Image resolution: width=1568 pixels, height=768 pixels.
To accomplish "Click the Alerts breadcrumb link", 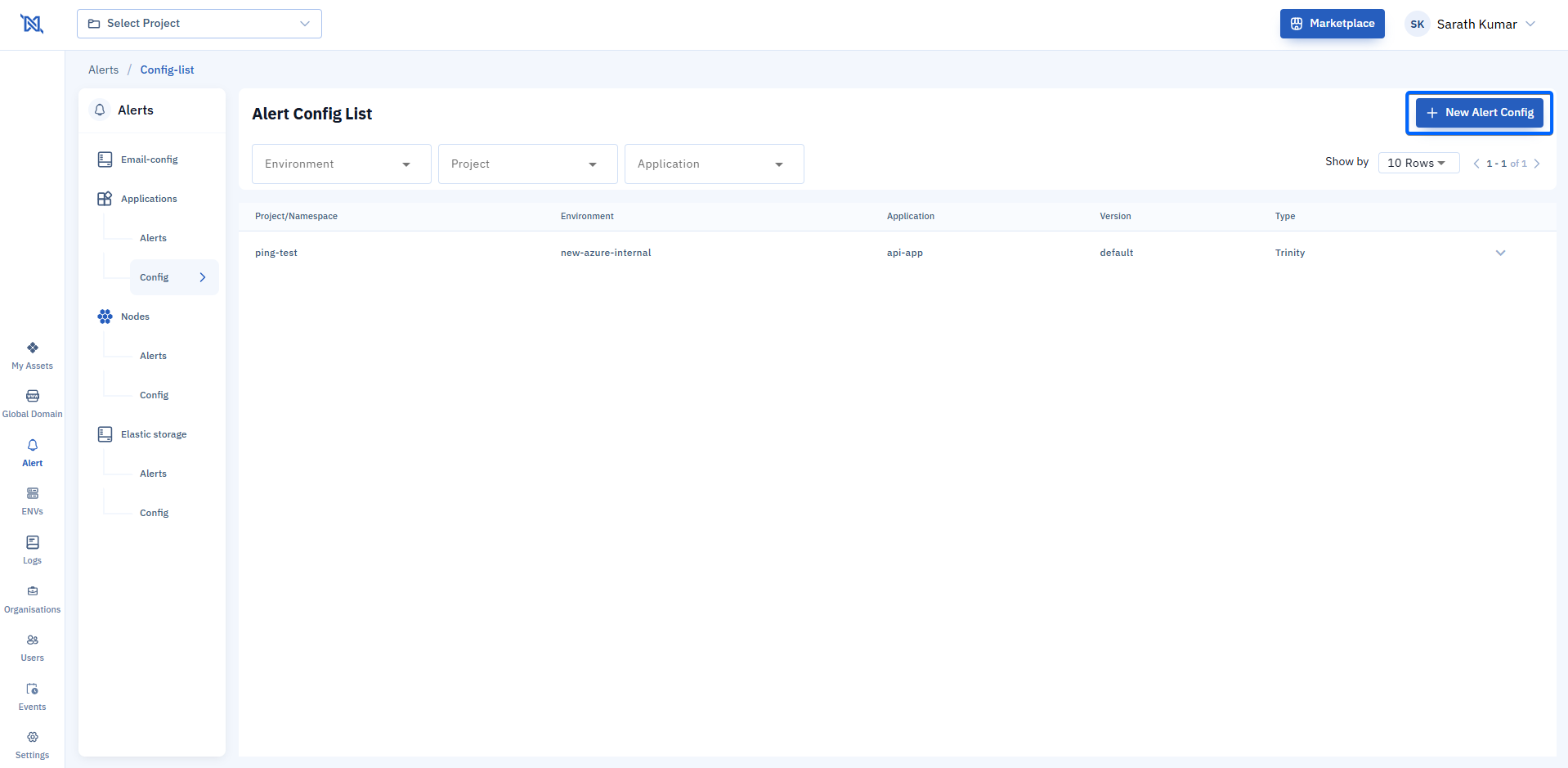I will (x=103, y=70).
